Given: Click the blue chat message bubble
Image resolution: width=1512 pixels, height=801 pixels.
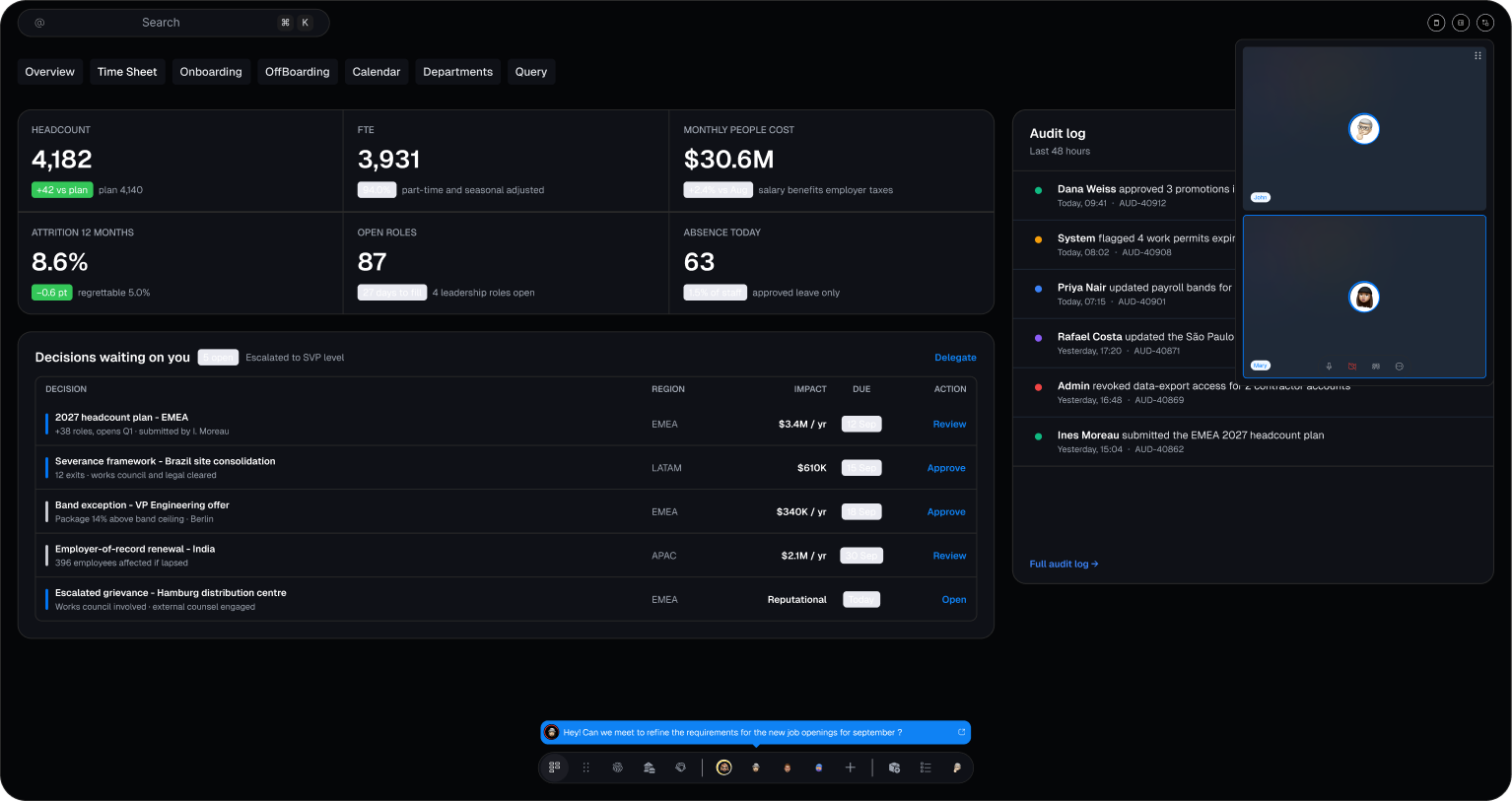Looking at the screenshot, I should pyautogui.click(x=756, y=732).
